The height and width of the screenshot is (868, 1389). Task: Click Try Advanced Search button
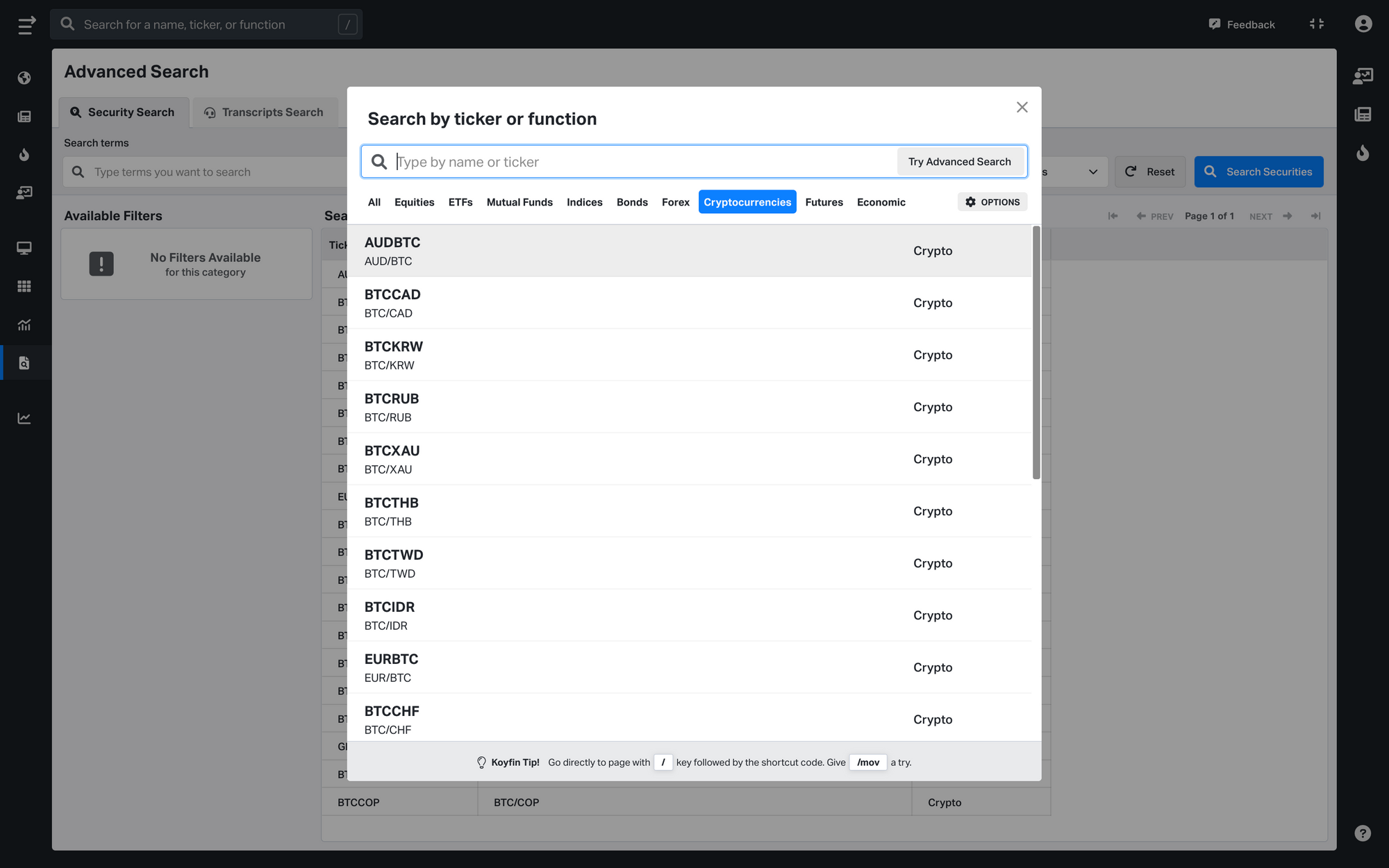(959, 161)
